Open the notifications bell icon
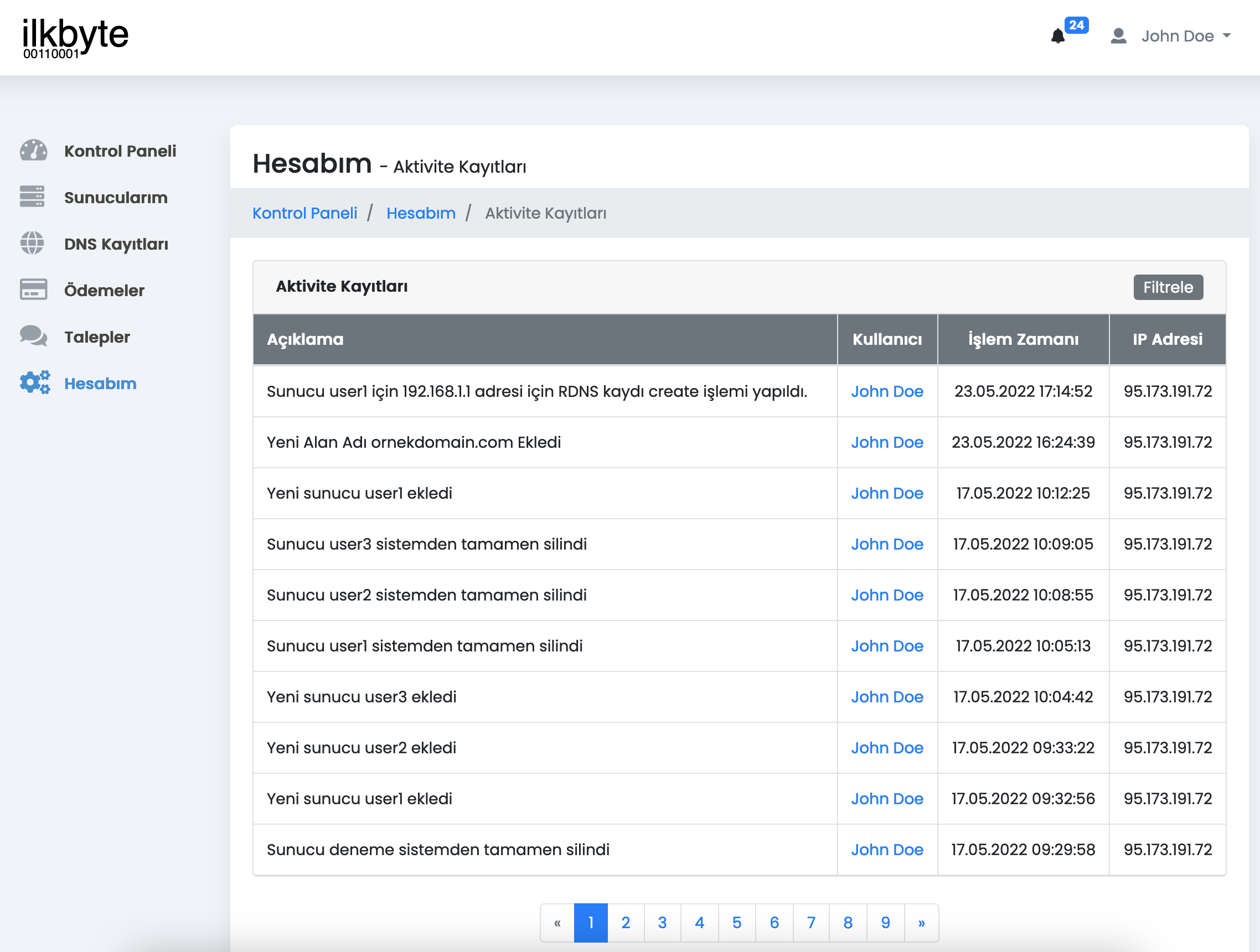 pyautogui.click(x=1058, y=37)
